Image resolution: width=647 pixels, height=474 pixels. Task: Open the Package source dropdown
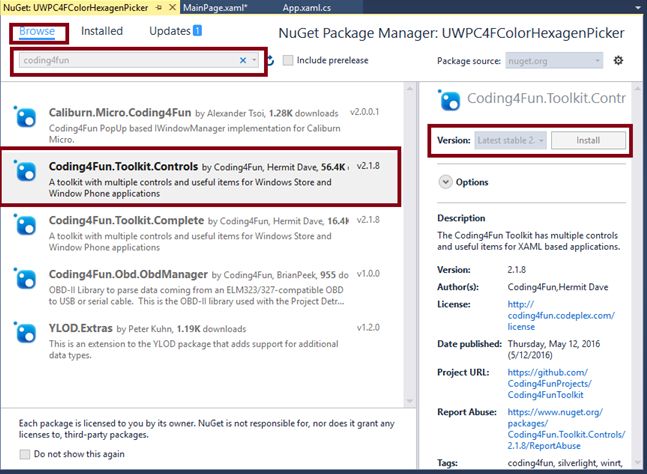pos(554,61)
